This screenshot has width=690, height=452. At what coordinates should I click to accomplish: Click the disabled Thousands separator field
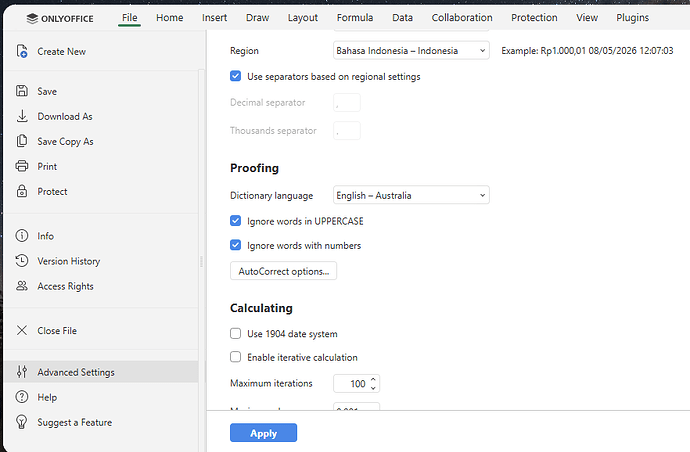tap(347, 131)
